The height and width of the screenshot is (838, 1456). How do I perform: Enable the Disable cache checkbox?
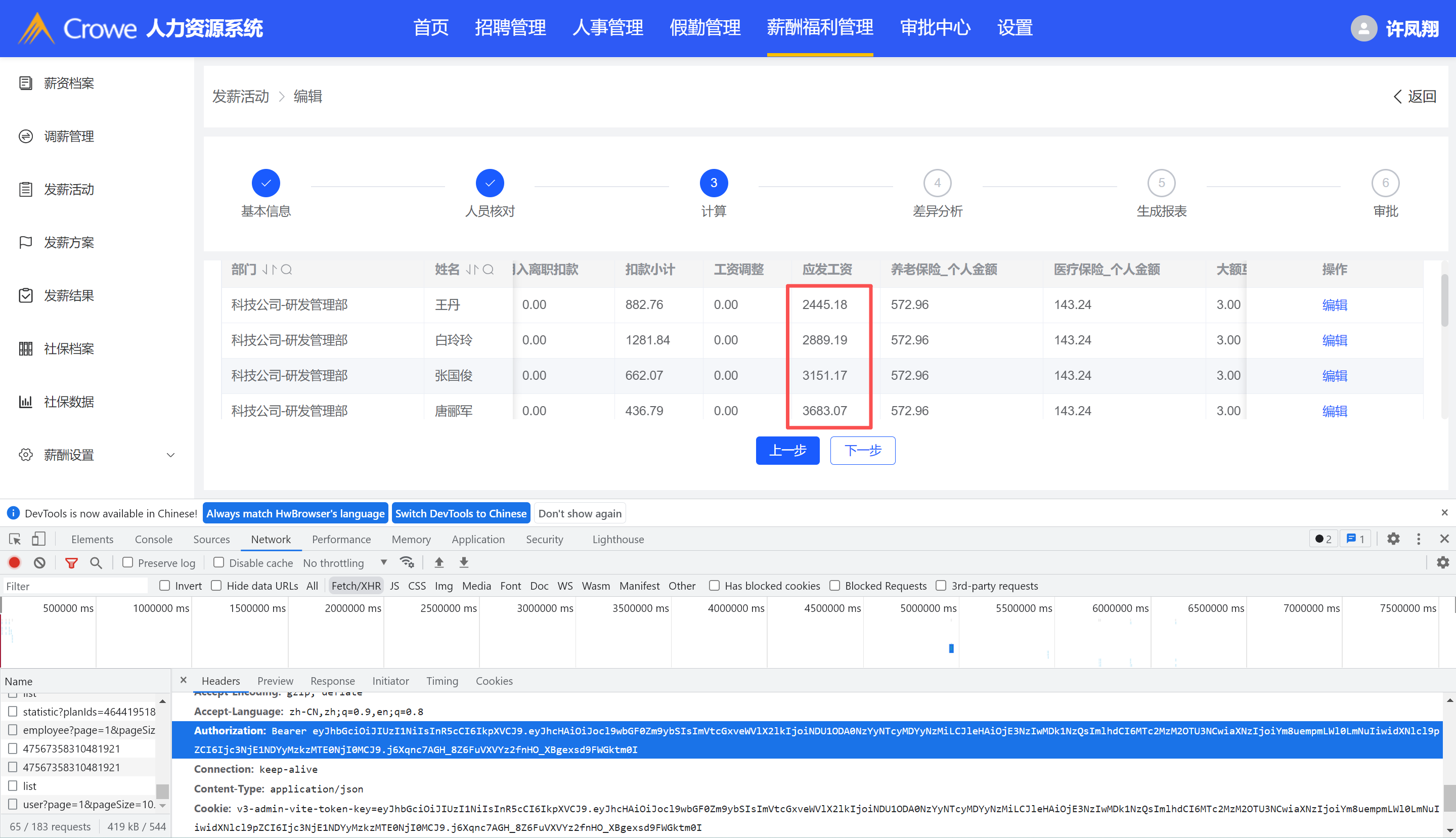click(x=218, y=563)
